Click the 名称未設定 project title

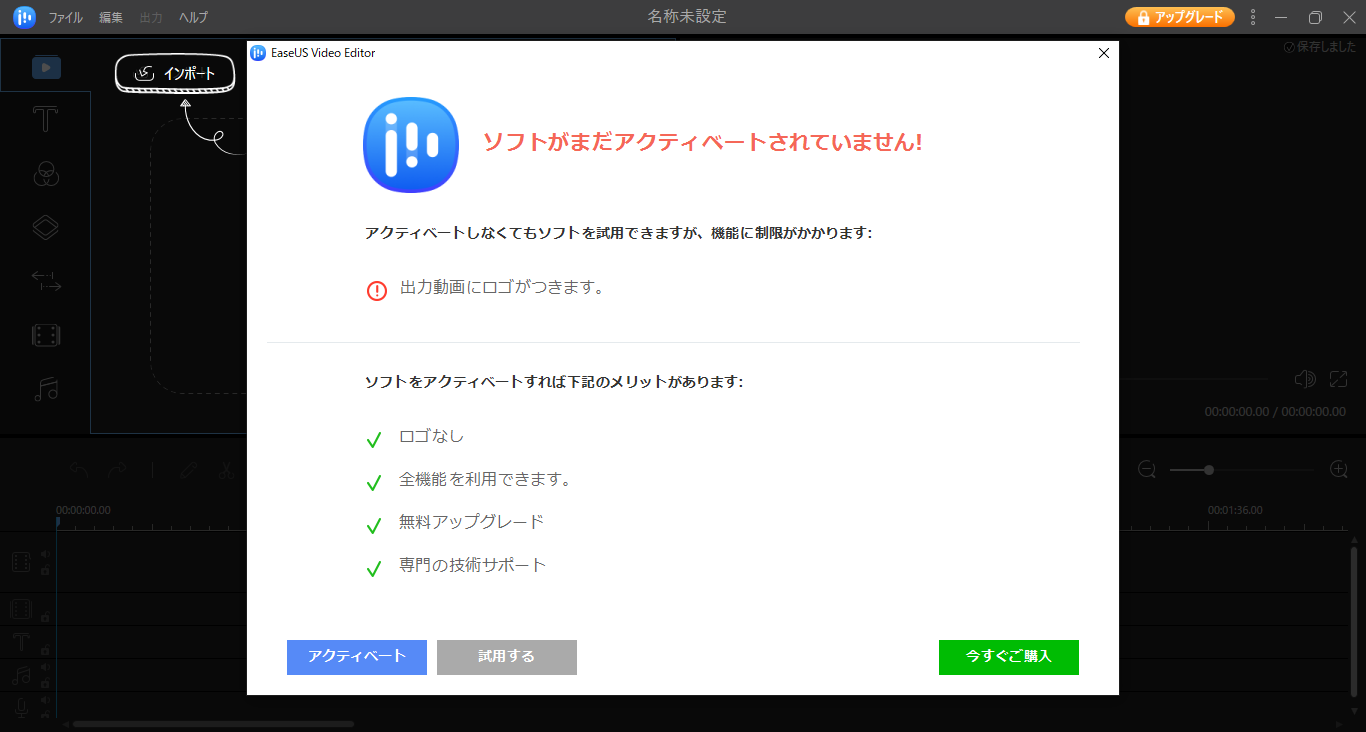(x=687, y=17)
